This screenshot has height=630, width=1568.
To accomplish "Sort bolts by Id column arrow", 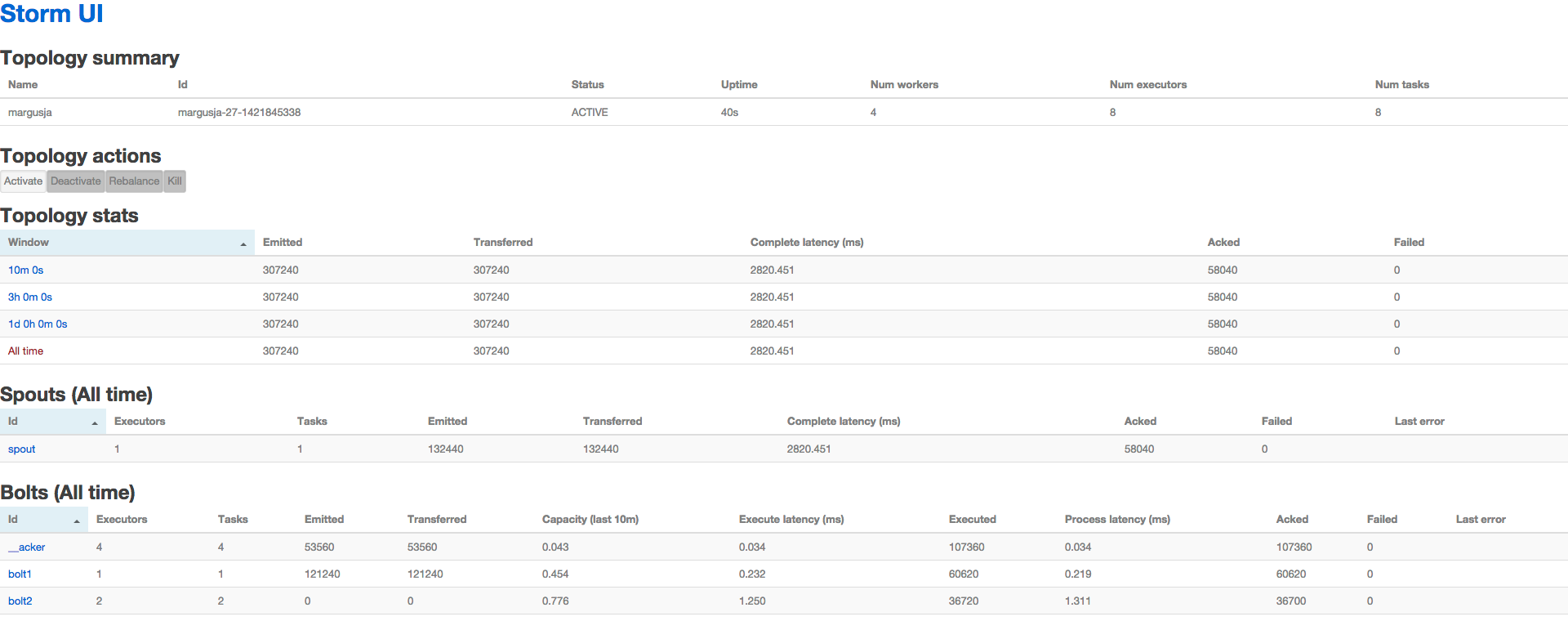I will point(77,521).
